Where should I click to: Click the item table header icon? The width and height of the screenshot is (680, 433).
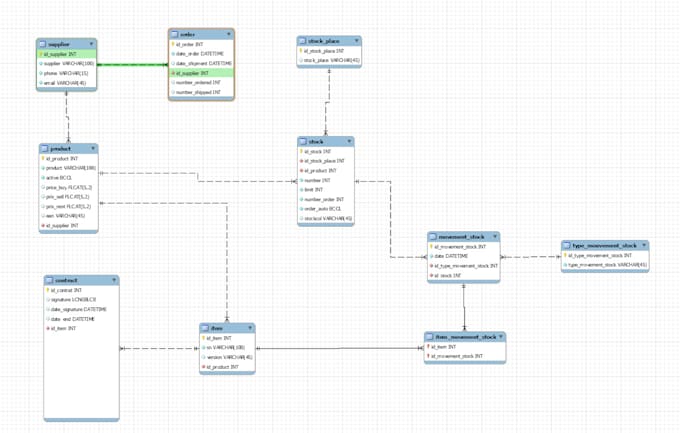tap(205, 328)
